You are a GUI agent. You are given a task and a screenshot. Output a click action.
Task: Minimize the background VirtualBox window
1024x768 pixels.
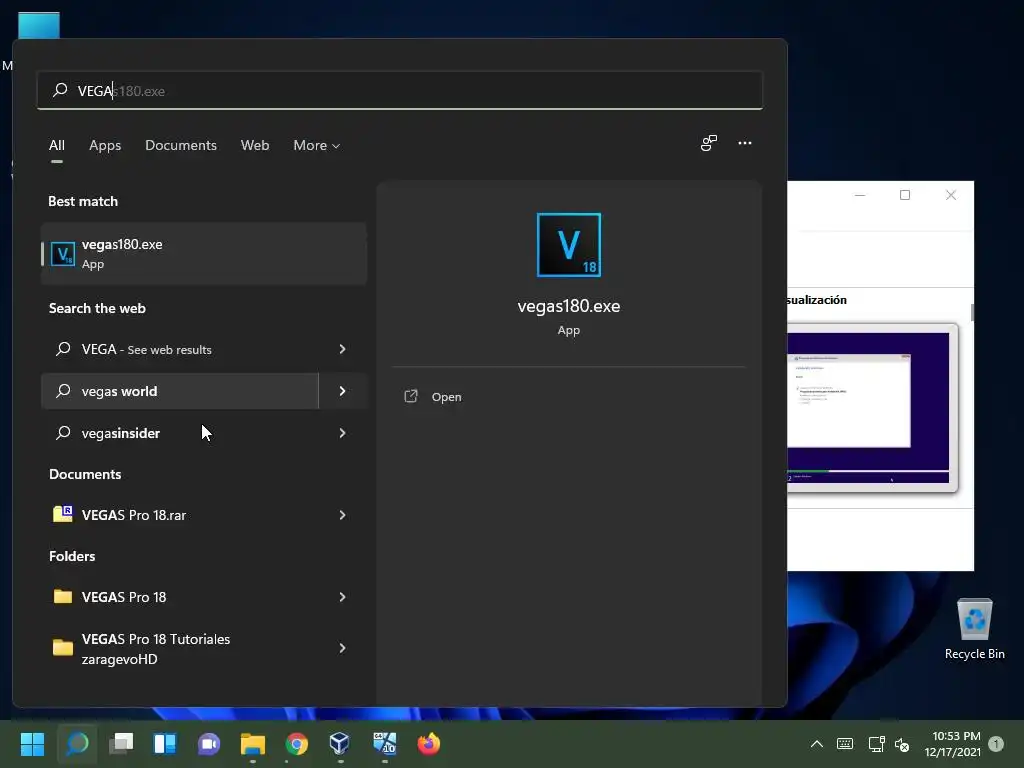tap(860, 195)
